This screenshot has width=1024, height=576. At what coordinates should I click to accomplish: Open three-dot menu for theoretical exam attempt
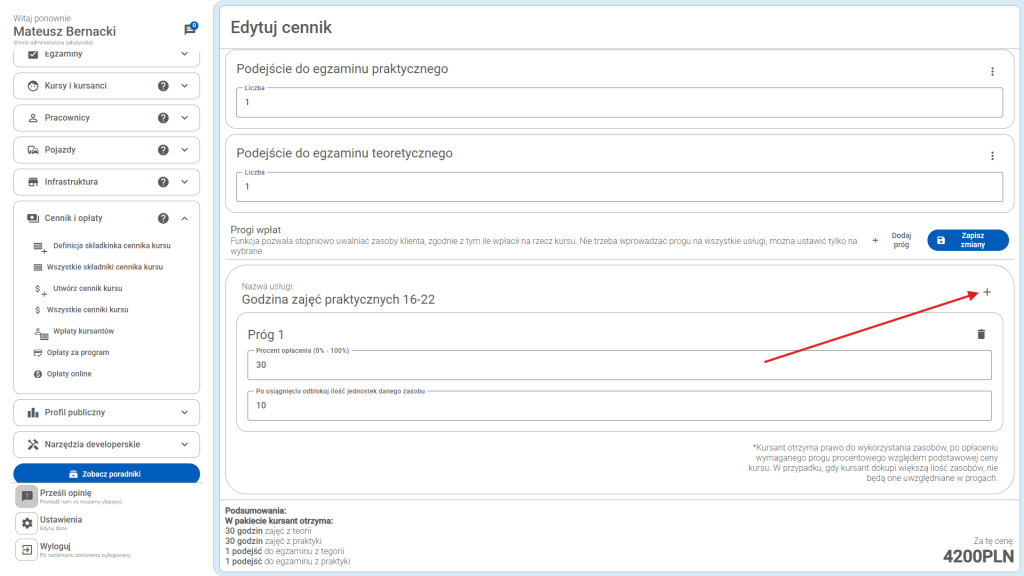(x=992, y=156)
